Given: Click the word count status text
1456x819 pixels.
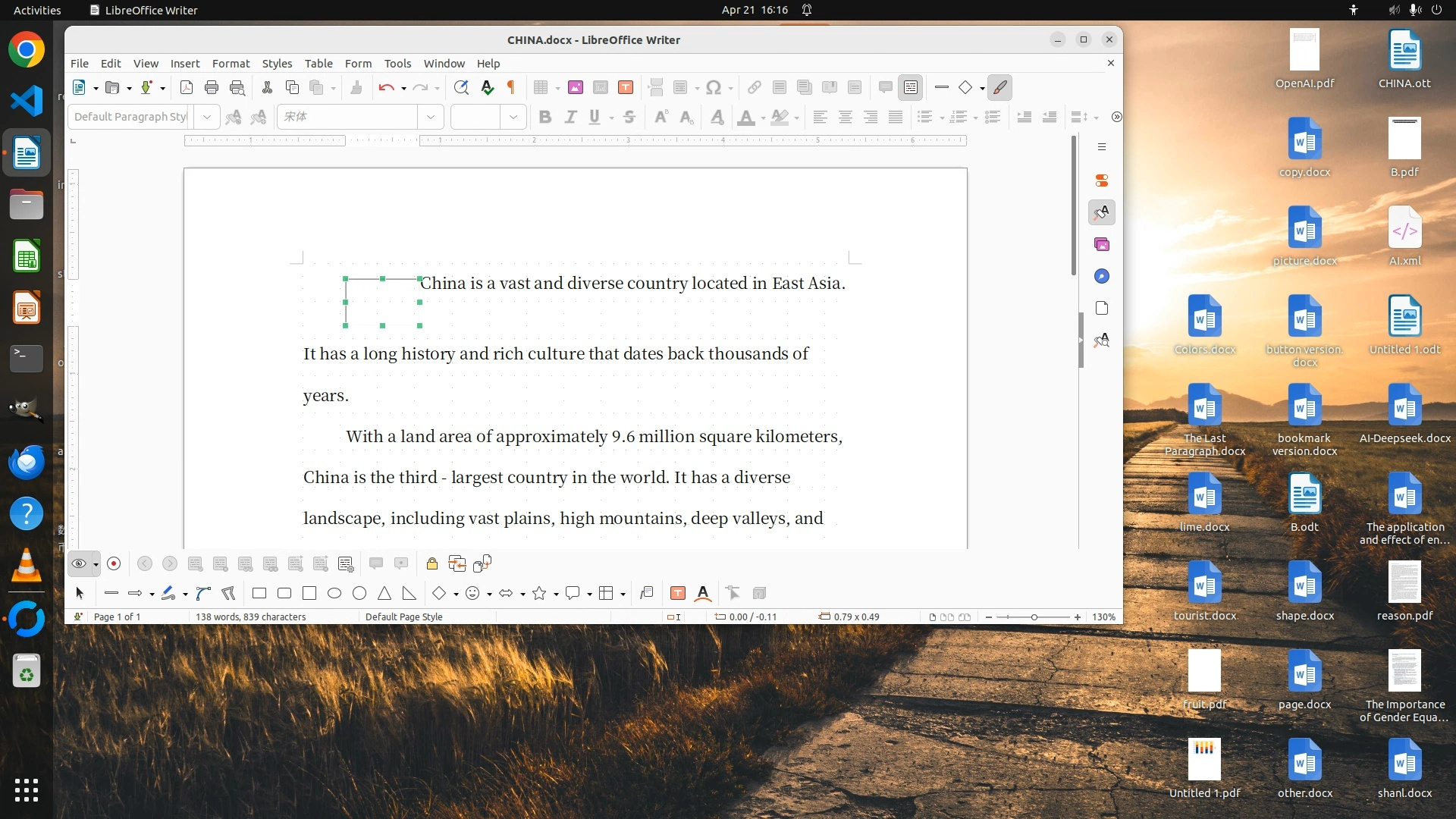Looking at the screenshot, I should [250, 617].
